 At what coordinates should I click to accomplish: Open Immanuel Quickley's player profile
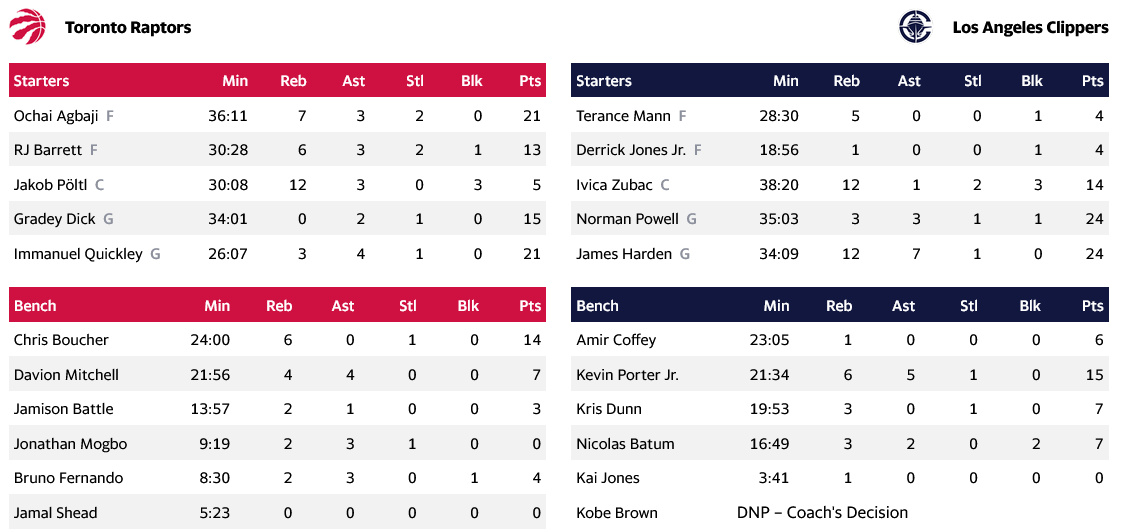(x=78, y=254)
